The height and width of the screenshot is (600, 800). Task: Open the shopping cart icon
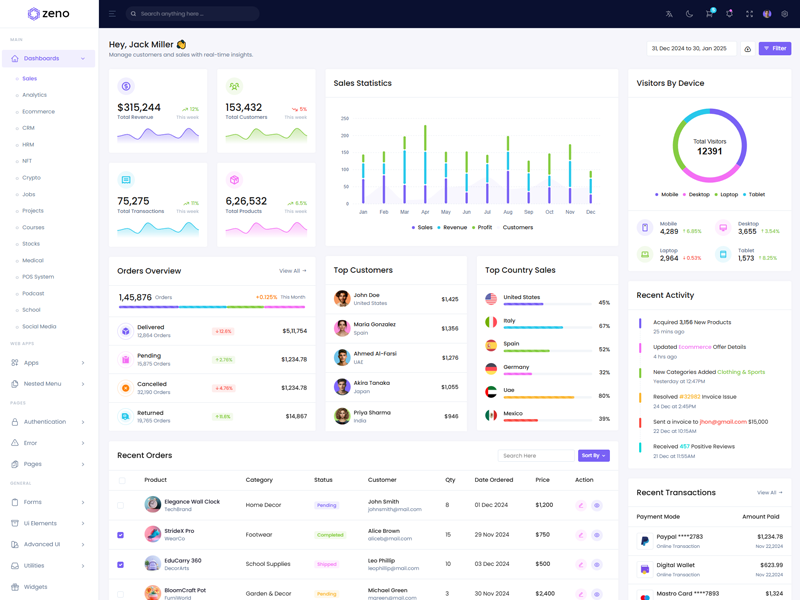click(x=709, y=14)
